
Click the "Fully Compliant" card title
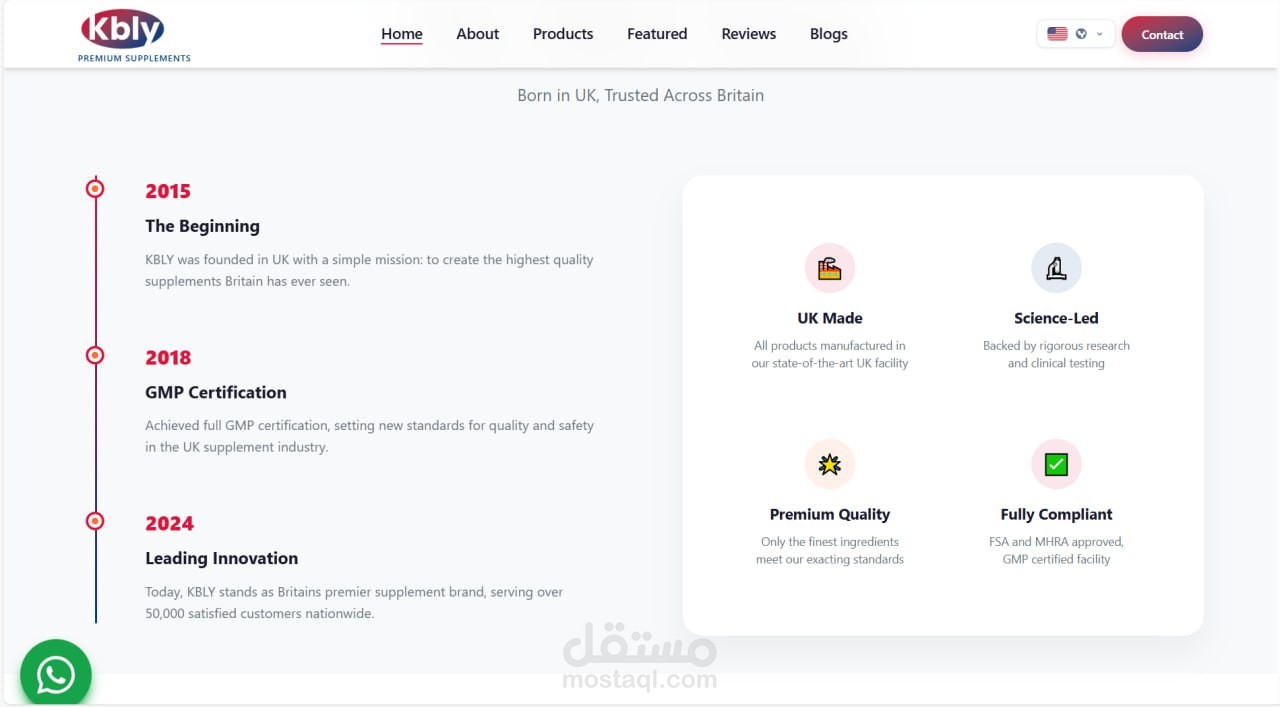(x=1056, y=514)
